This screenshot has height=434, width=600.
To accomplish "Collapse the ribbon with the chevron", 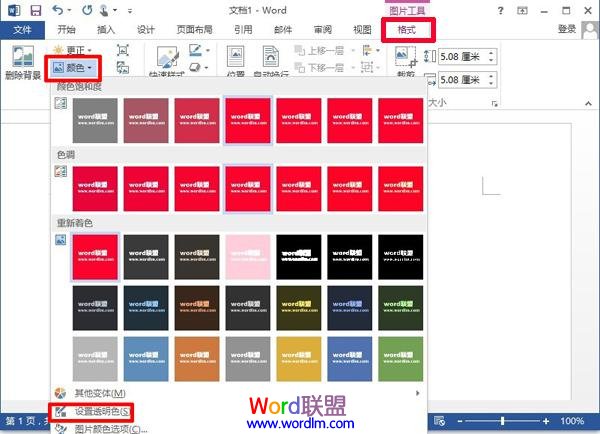I will [x=588, y=103].
